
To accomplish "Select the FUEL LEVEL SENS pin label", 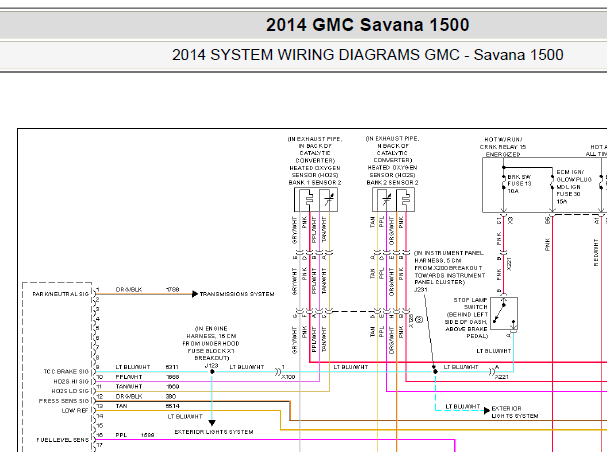I will pos(63,440).
